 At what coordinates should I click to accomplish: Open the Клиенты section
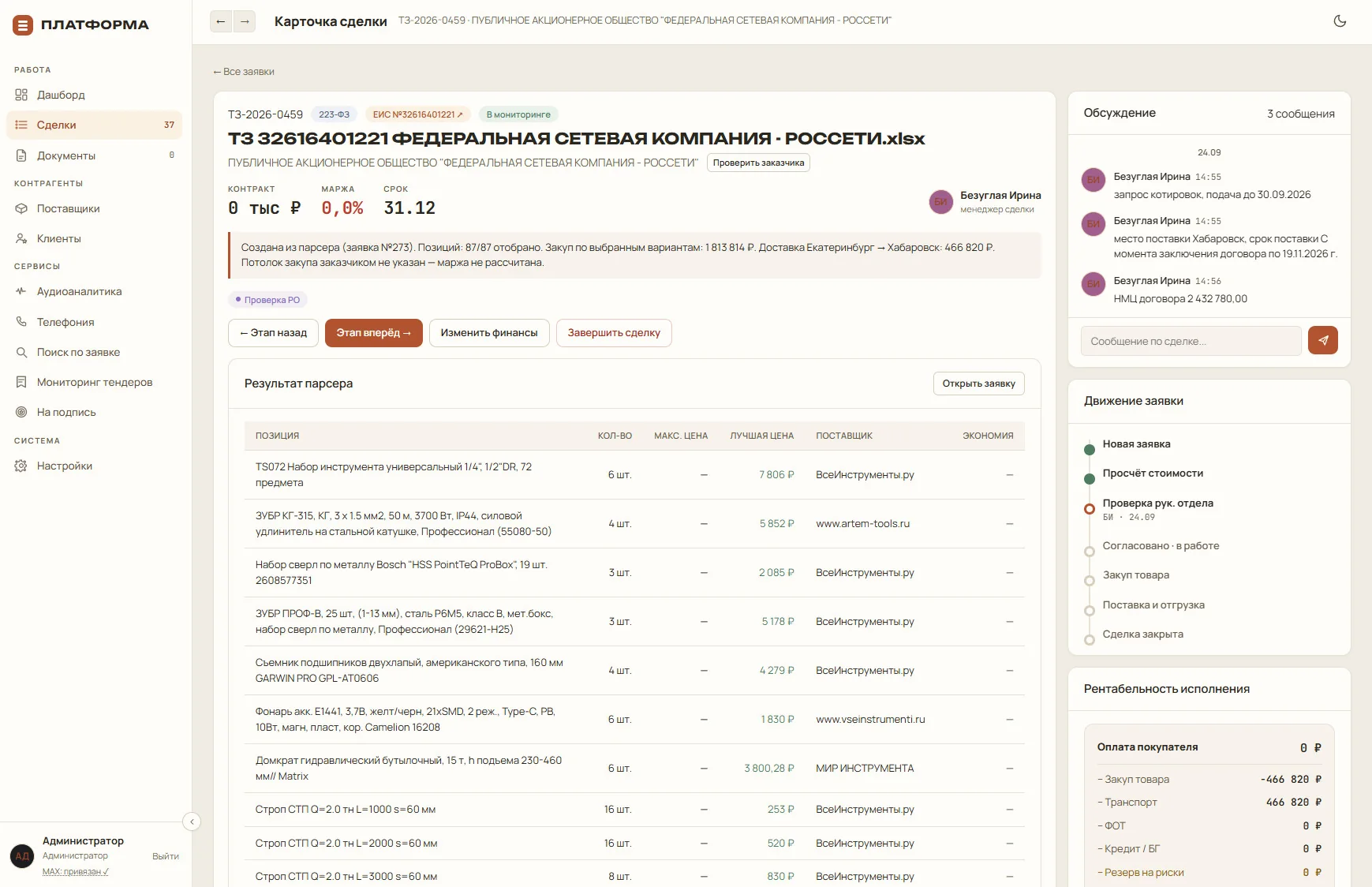(95, 238)
